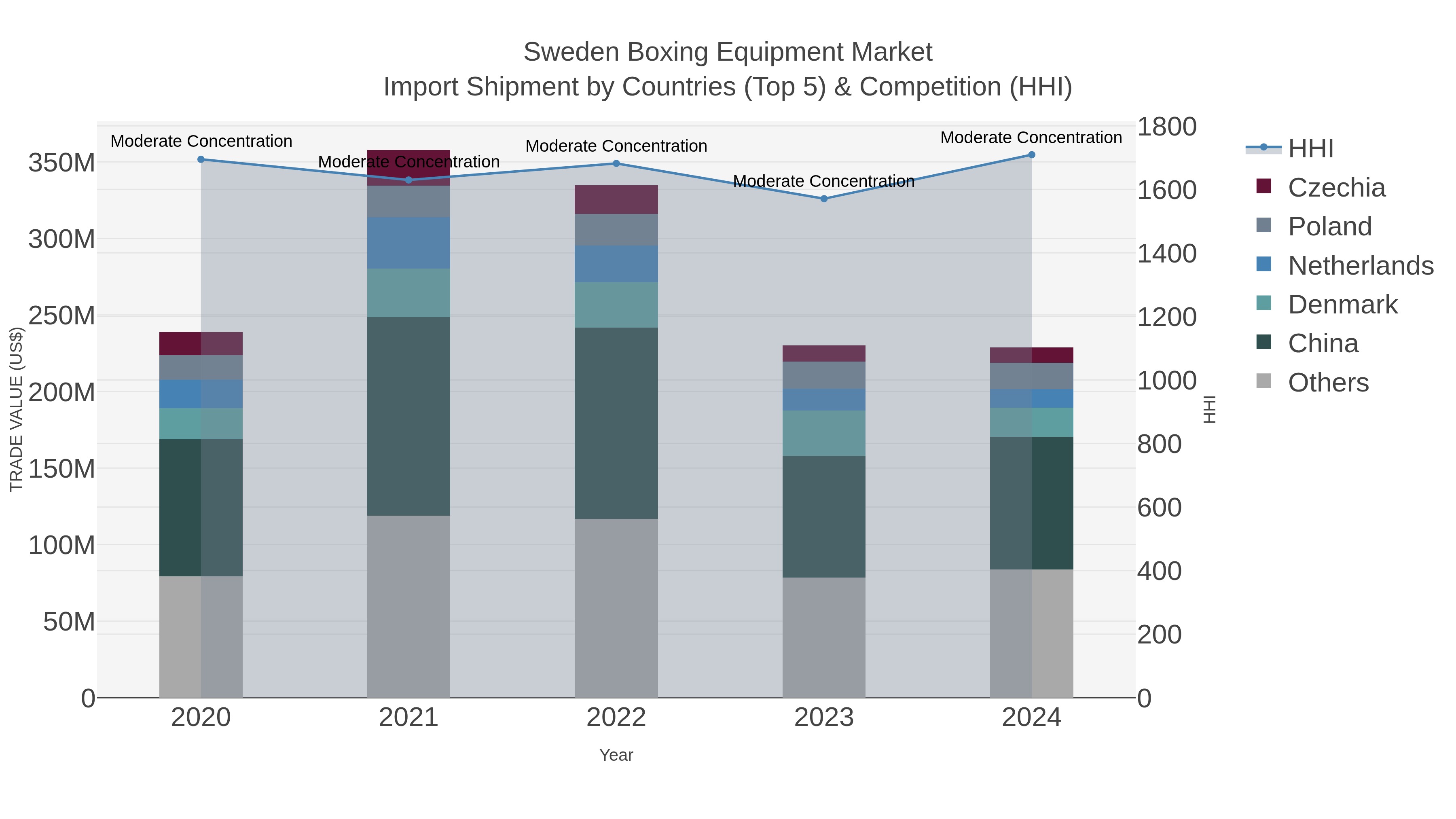Click the 1000 HHI axis tick label
The width and height of the screenshot is (1456, 819).
tap(1166, 381)
